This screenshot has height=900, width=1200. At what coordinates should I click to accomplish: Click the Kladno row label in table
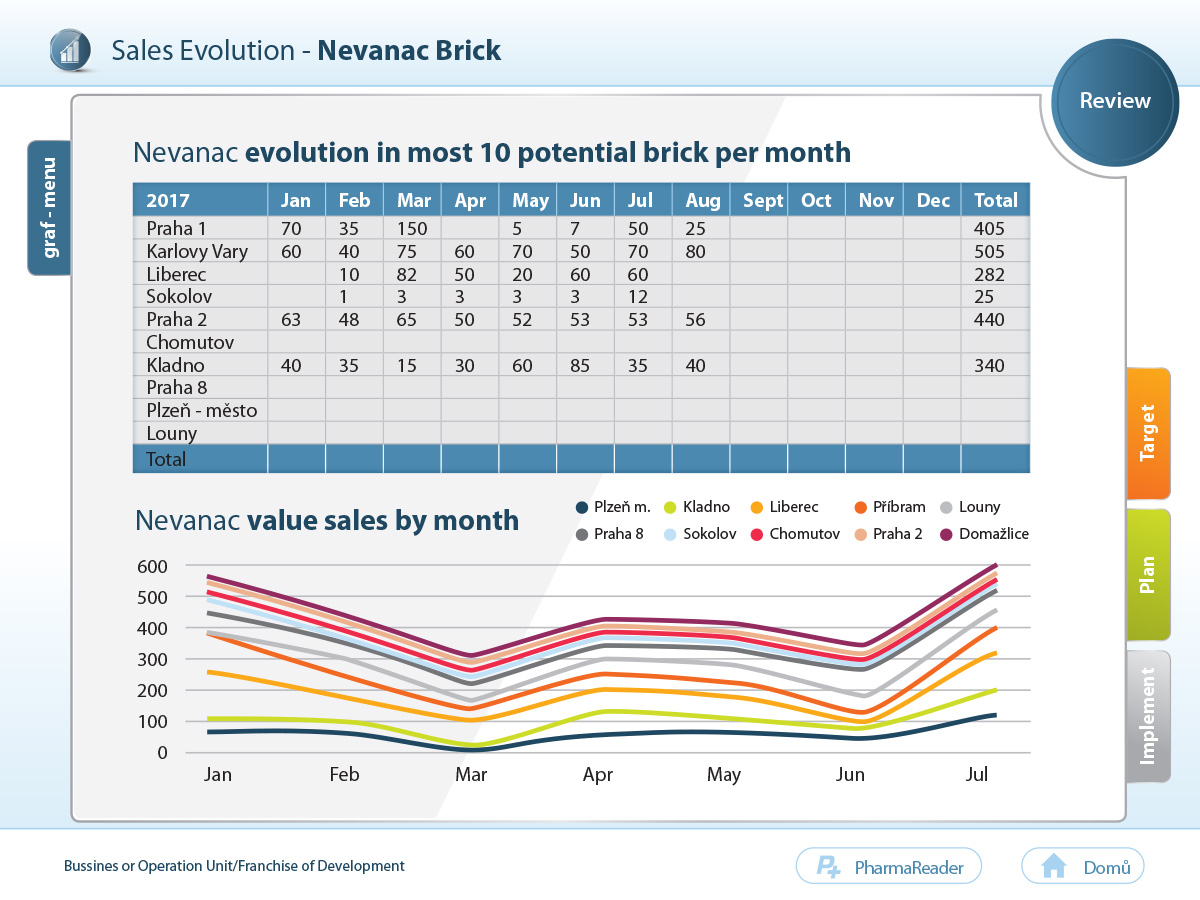(175, 366)
